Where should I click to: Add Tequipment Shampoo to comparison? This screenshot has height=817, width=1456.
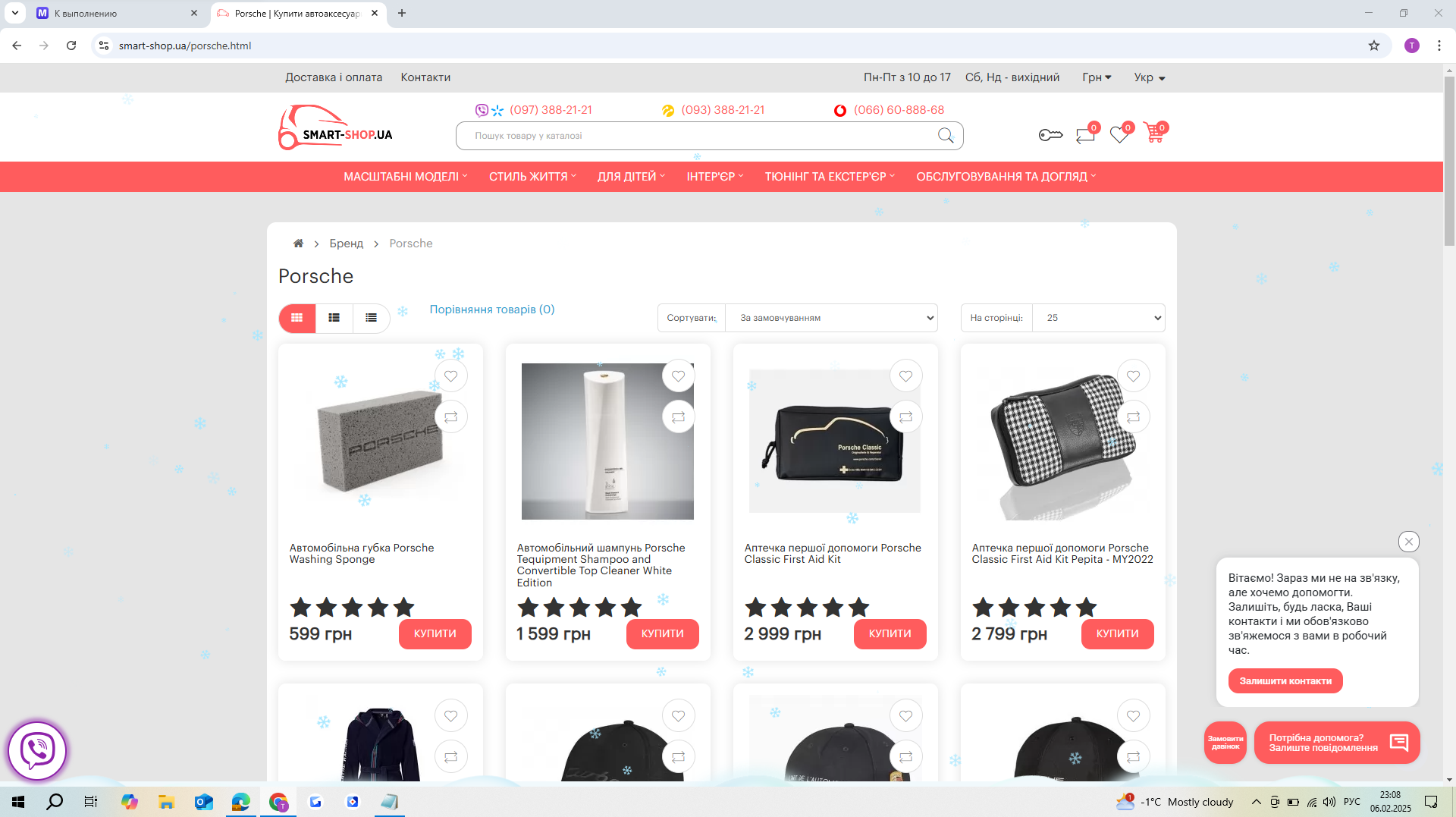679,417
